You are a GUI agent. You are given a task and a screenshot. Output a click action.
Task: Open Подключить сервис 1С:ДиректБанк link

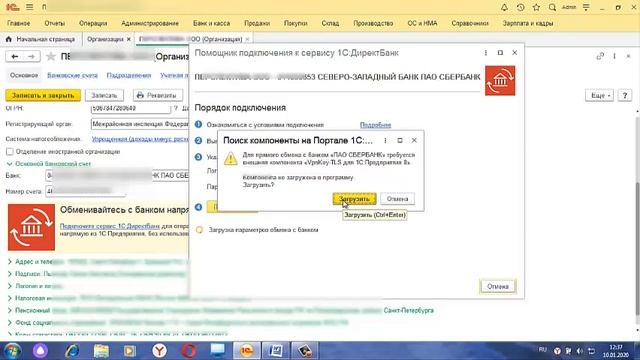click(x=110, y=226)
